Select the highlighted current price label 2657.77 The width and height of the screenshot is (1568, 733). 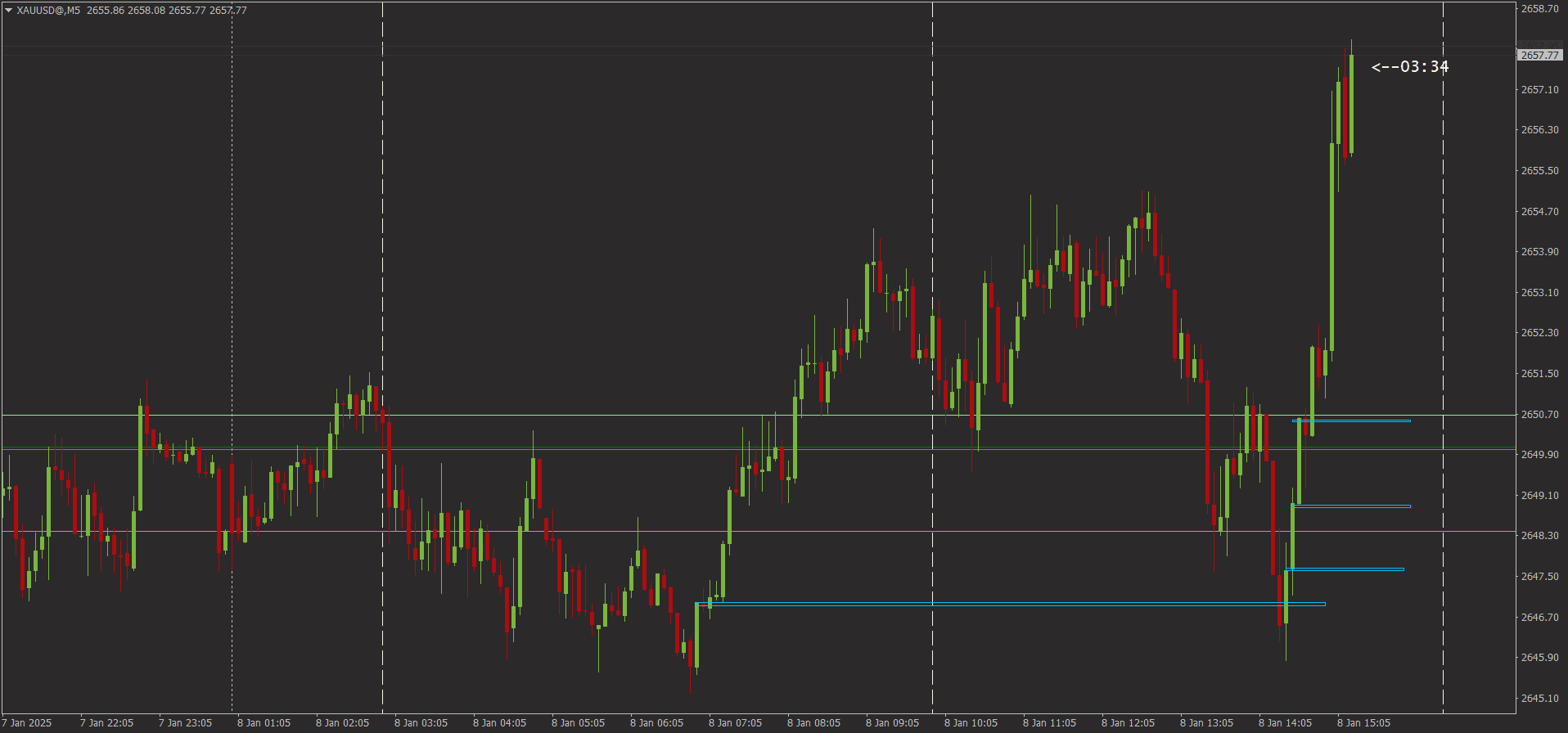(x=1539, y=56)
